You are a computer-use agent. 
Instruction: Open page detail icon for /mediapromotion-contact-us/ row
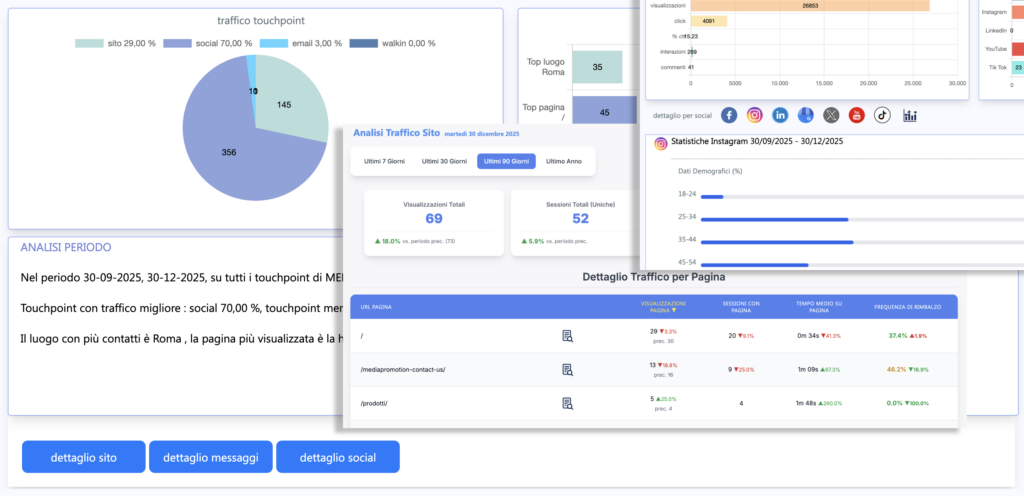568,369
